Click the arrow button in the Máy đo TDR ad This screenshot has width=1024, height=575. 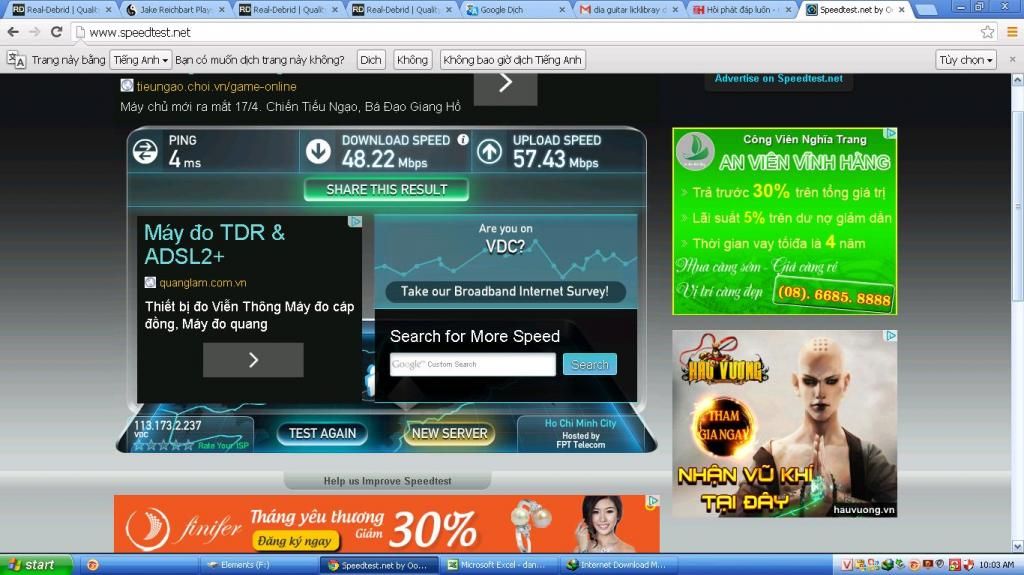(253, 359)
